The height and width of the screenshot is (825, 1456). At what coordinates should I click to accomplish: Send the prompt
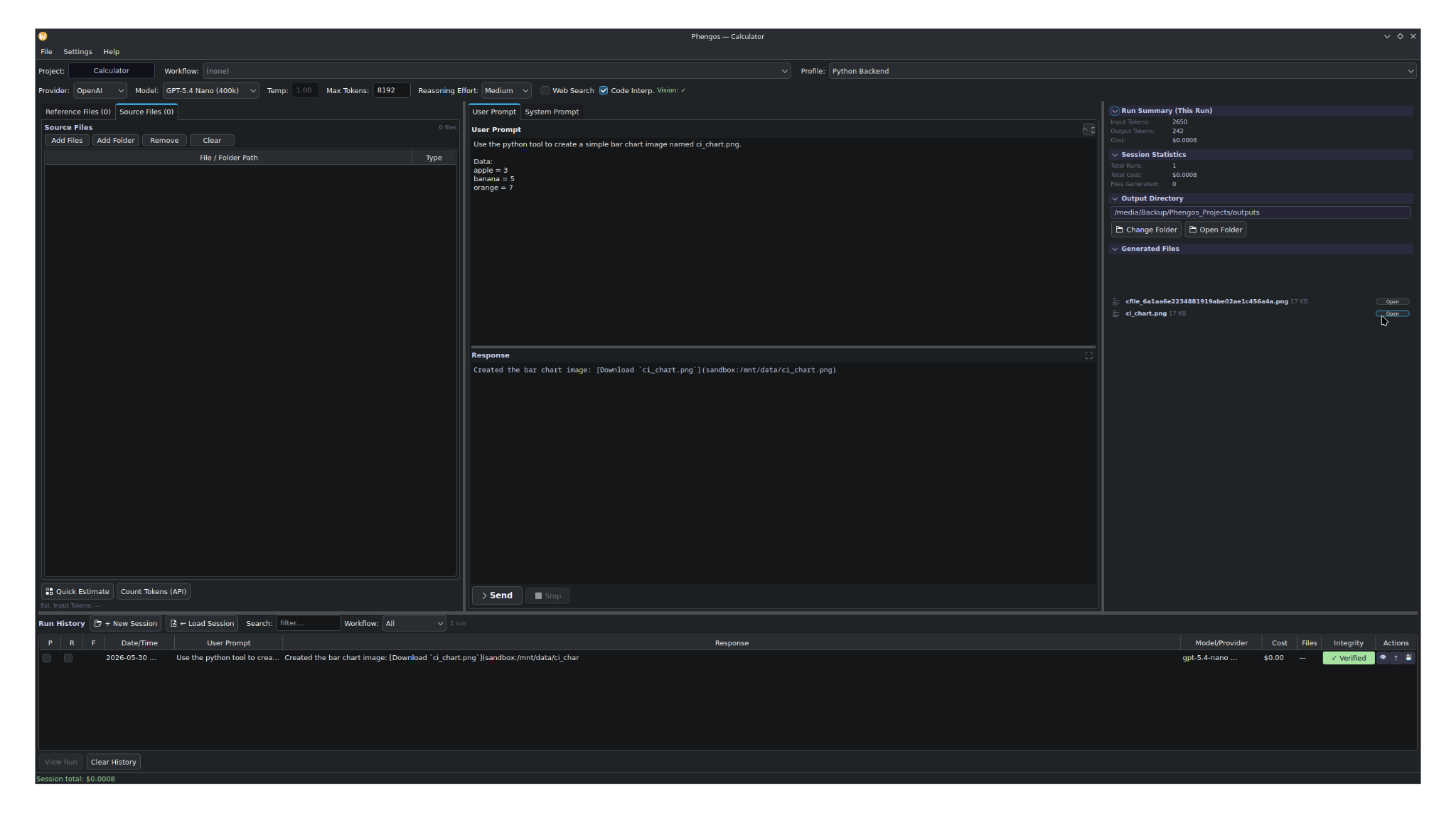click(497, 595)
